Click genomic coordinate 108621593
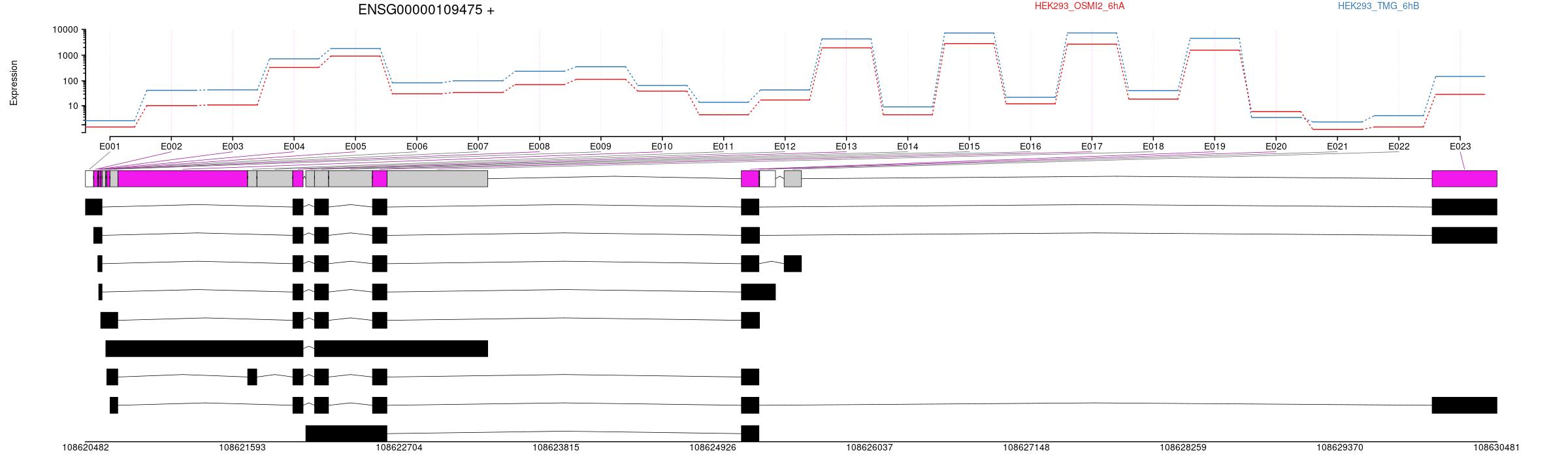 click(242, 447)
